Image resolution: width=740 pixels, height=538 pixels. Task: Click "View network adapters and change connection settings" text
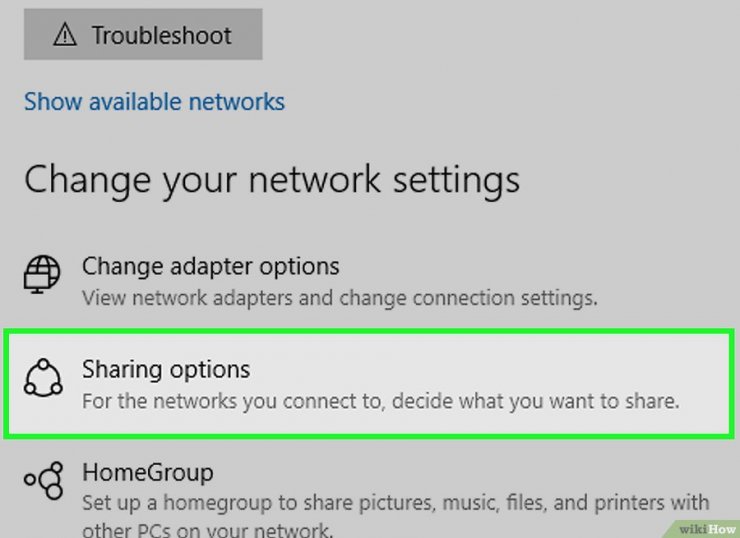[x=339, y=297]
